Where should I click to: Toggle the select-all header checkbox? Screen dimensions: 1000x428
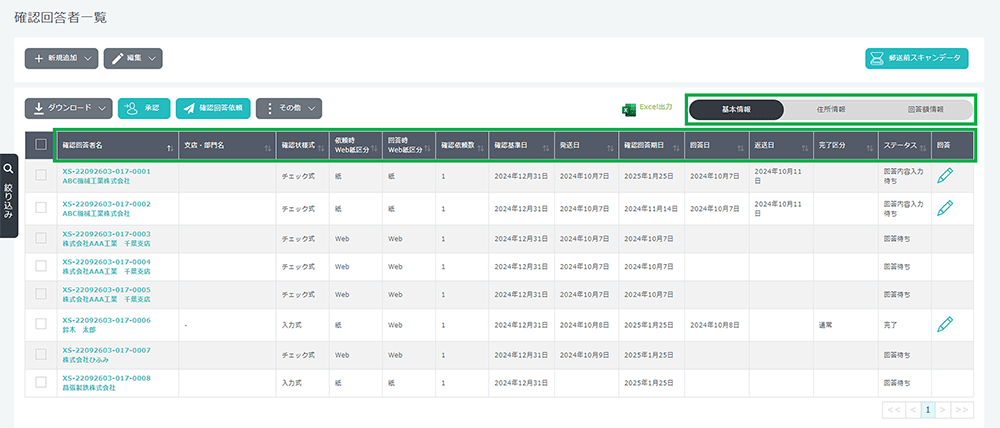(x=41, y=145)
